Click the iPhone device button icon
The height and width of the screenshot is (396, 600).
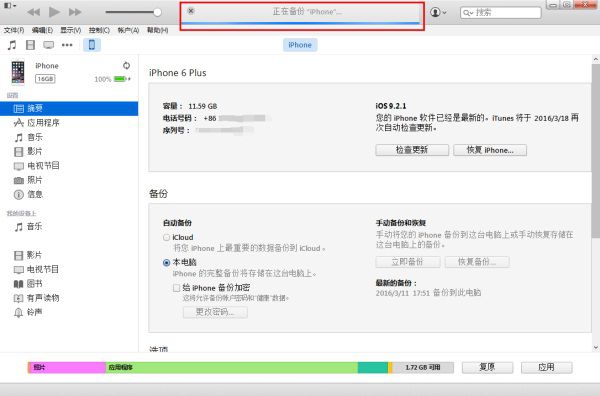(x=92, y=45)
